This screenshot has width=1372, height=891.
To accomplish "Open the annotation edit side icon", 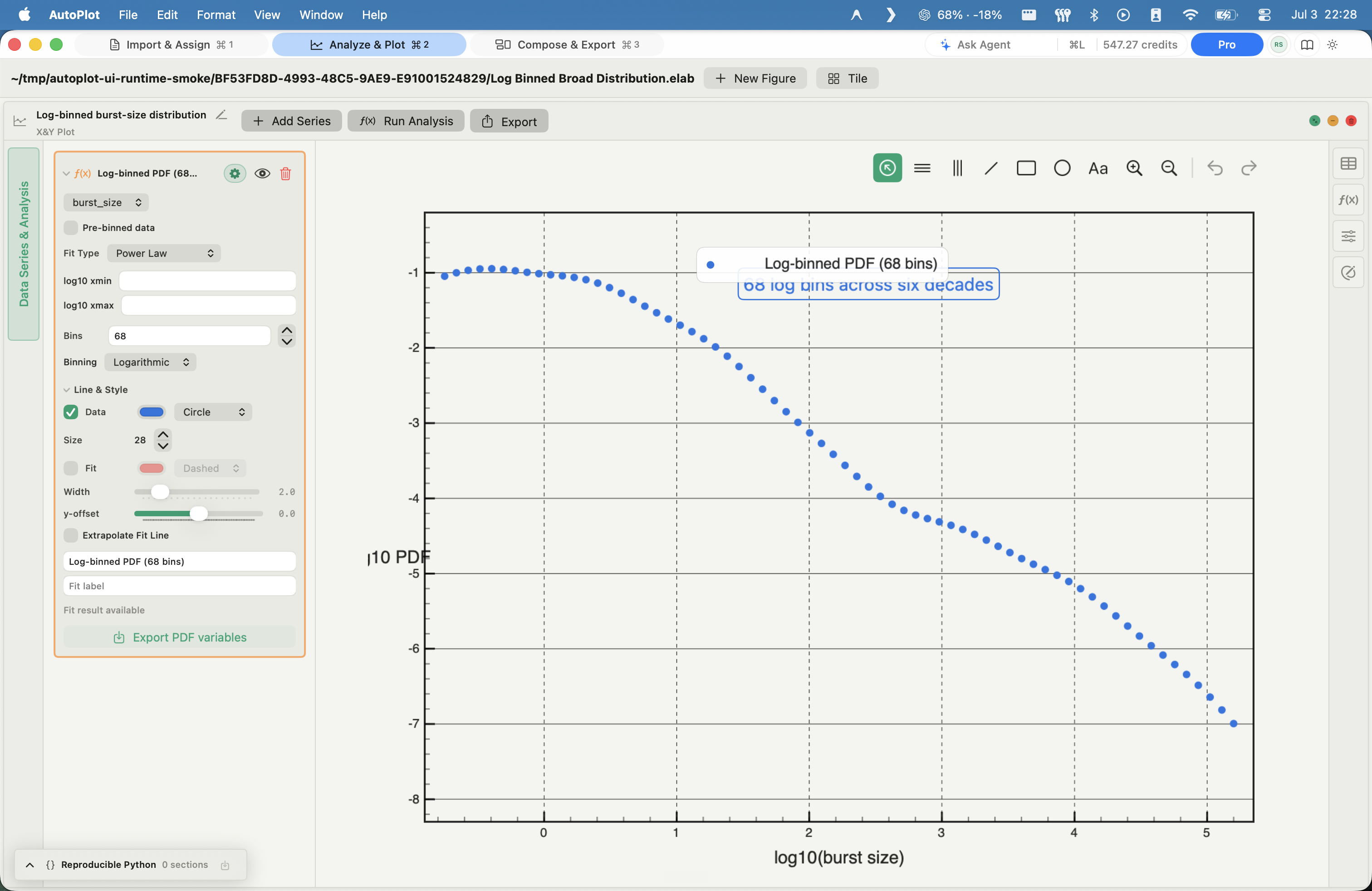I will (x=1348, y=273).
